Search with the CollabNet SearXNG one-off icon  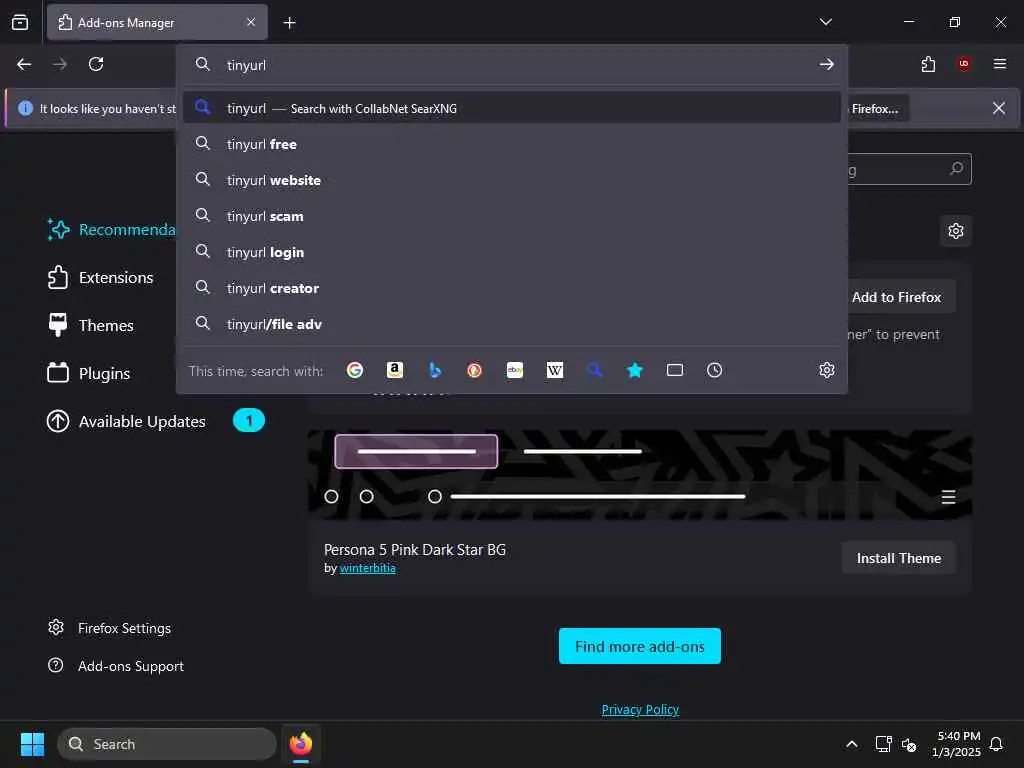[x=594, y=370]
